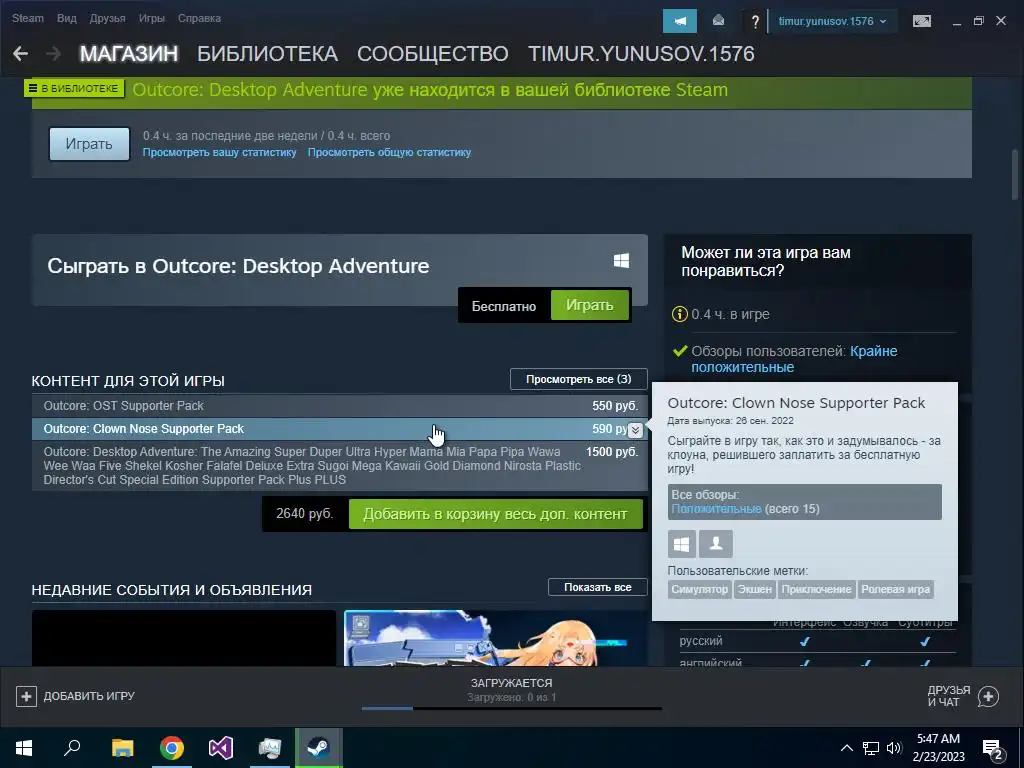Click the volume speaker tray icon
The image size is (1024, 768).
[x=894, y=748]
